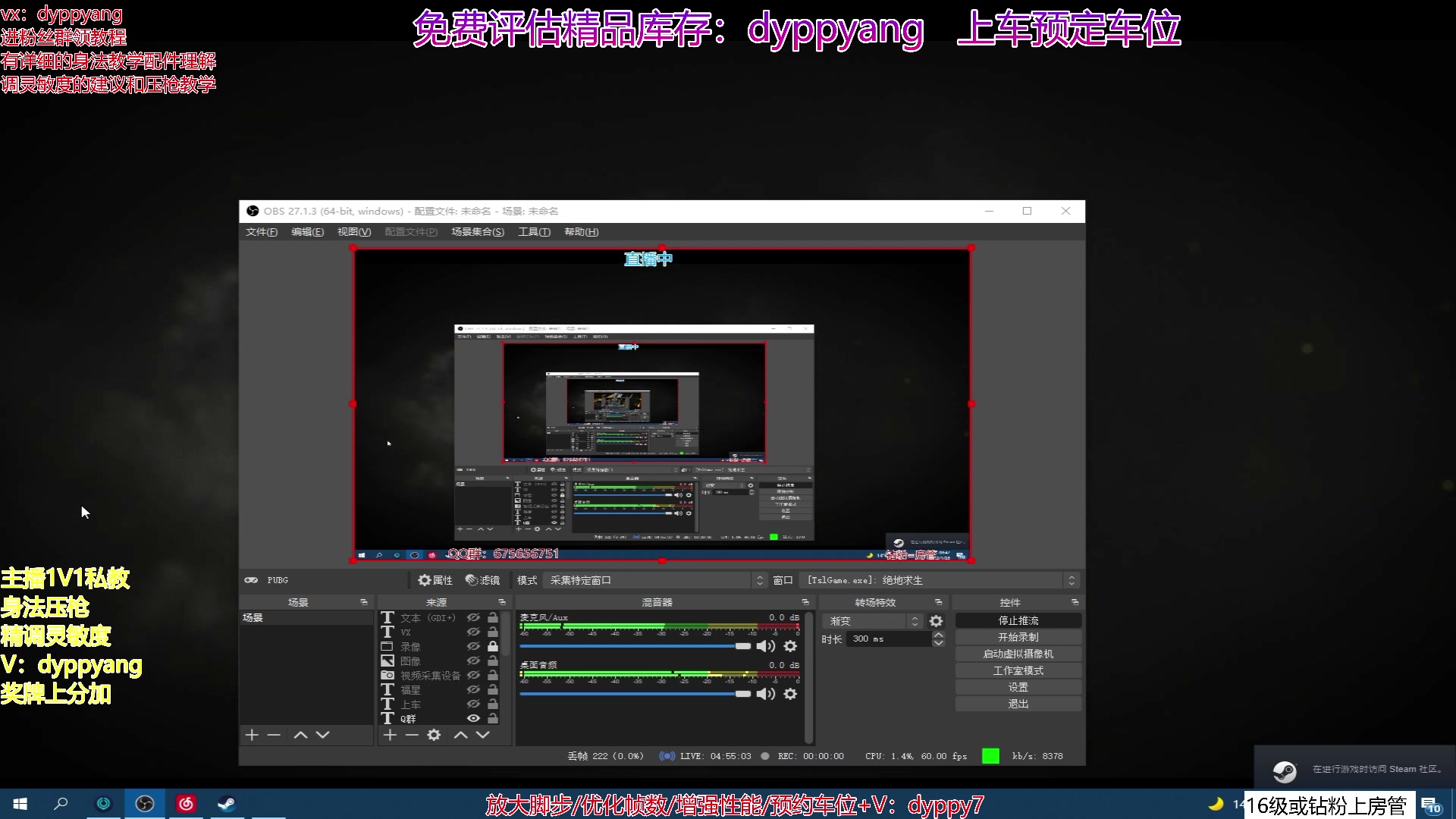Open transition type dropdown 渐变
The image size is (1456, 819).
tap(874, 621)
